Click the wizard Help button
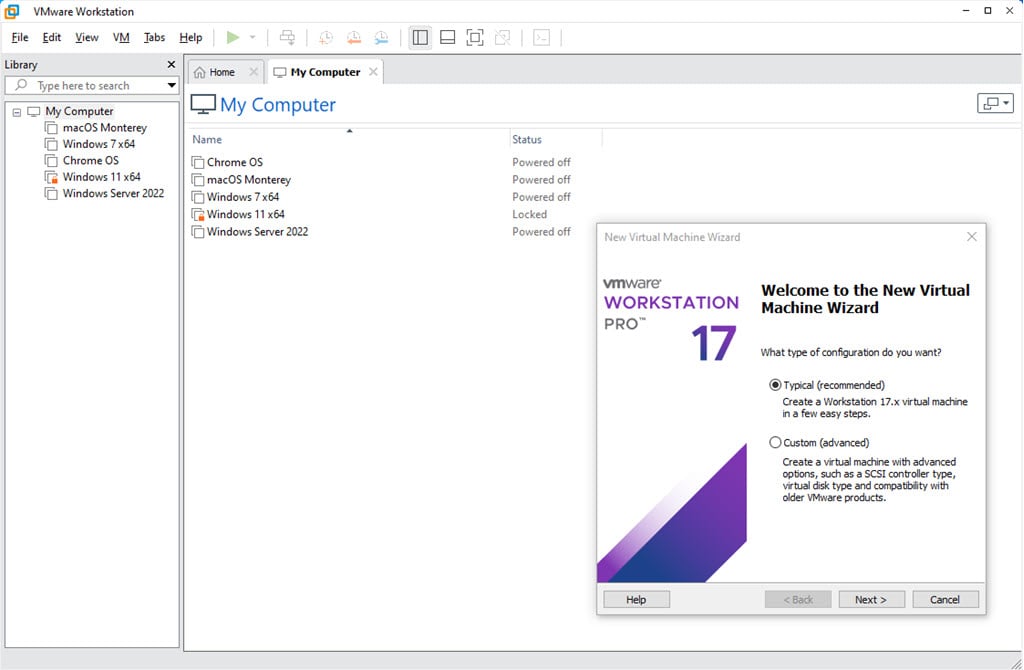The height and width of the screenshot is (670, 1024). tap(636, 599)
